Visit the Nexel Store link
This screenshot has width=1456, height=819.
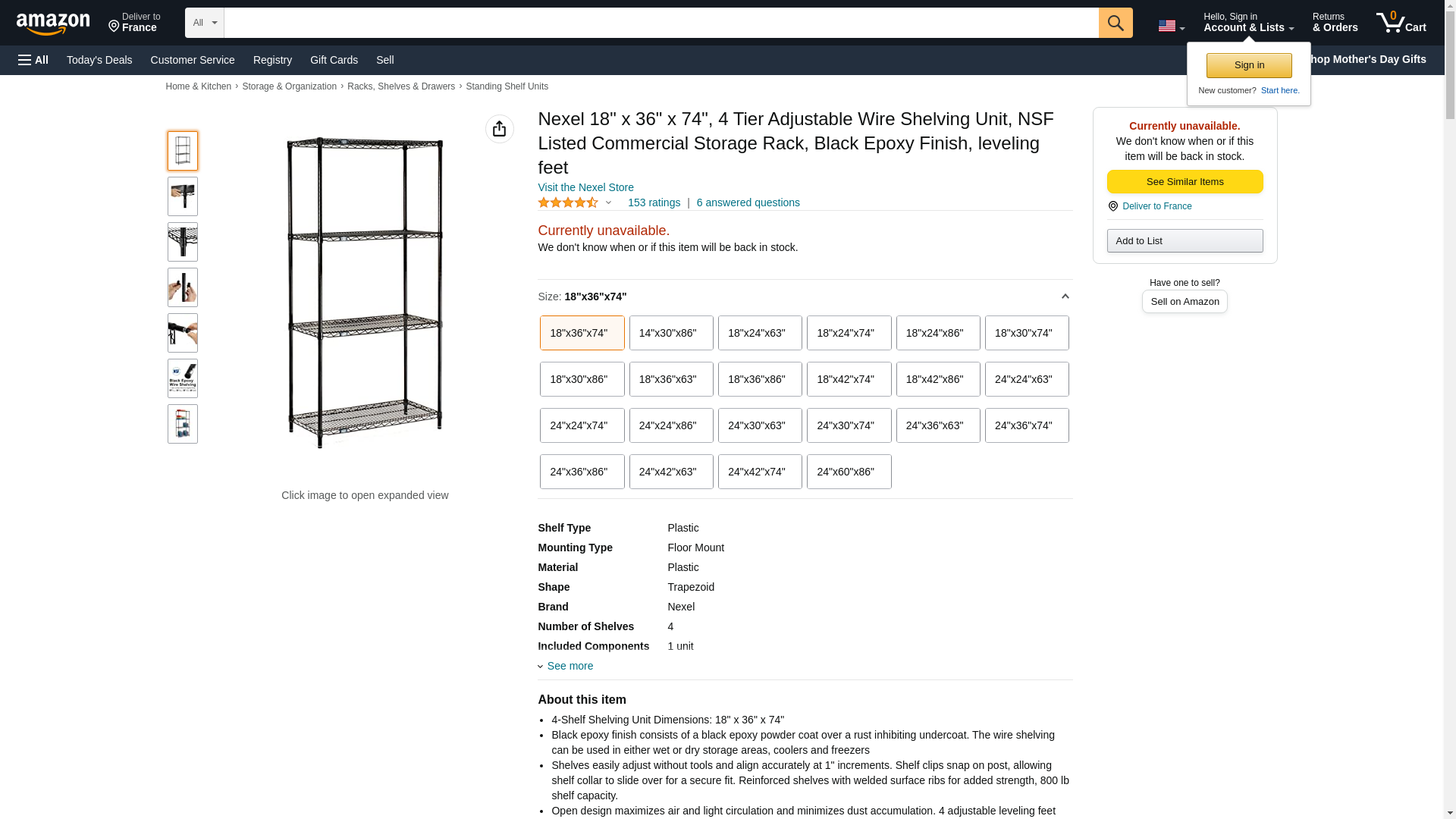(585, 187)
